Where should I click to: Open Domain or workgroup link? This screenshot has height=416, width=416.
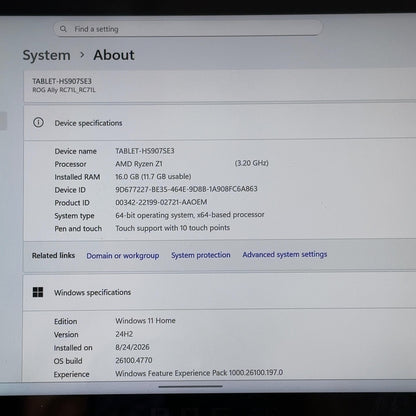tap(123, 256)
